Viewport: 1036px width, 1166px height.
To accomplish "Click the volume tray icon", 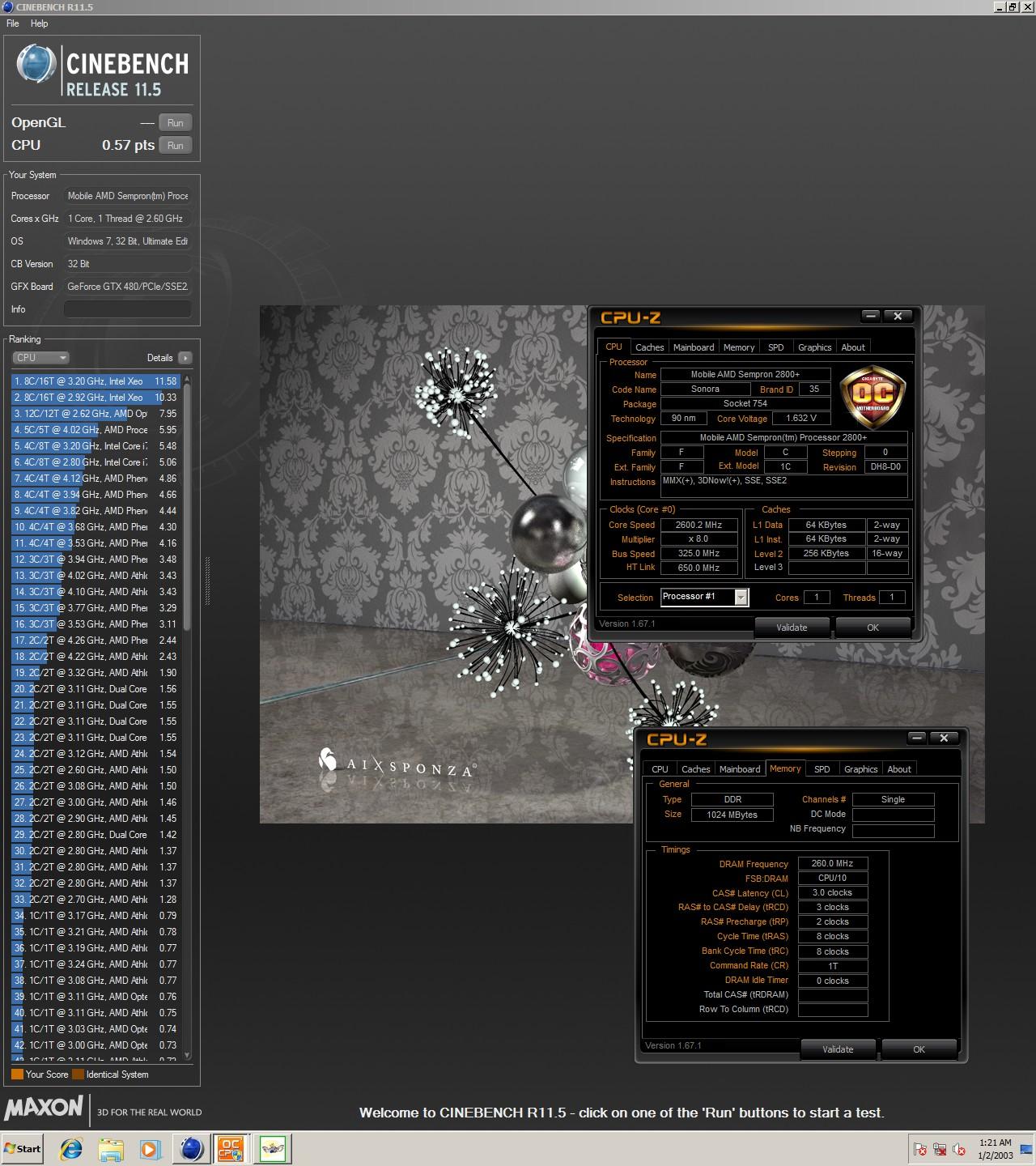I will [x=959, y=1149].
